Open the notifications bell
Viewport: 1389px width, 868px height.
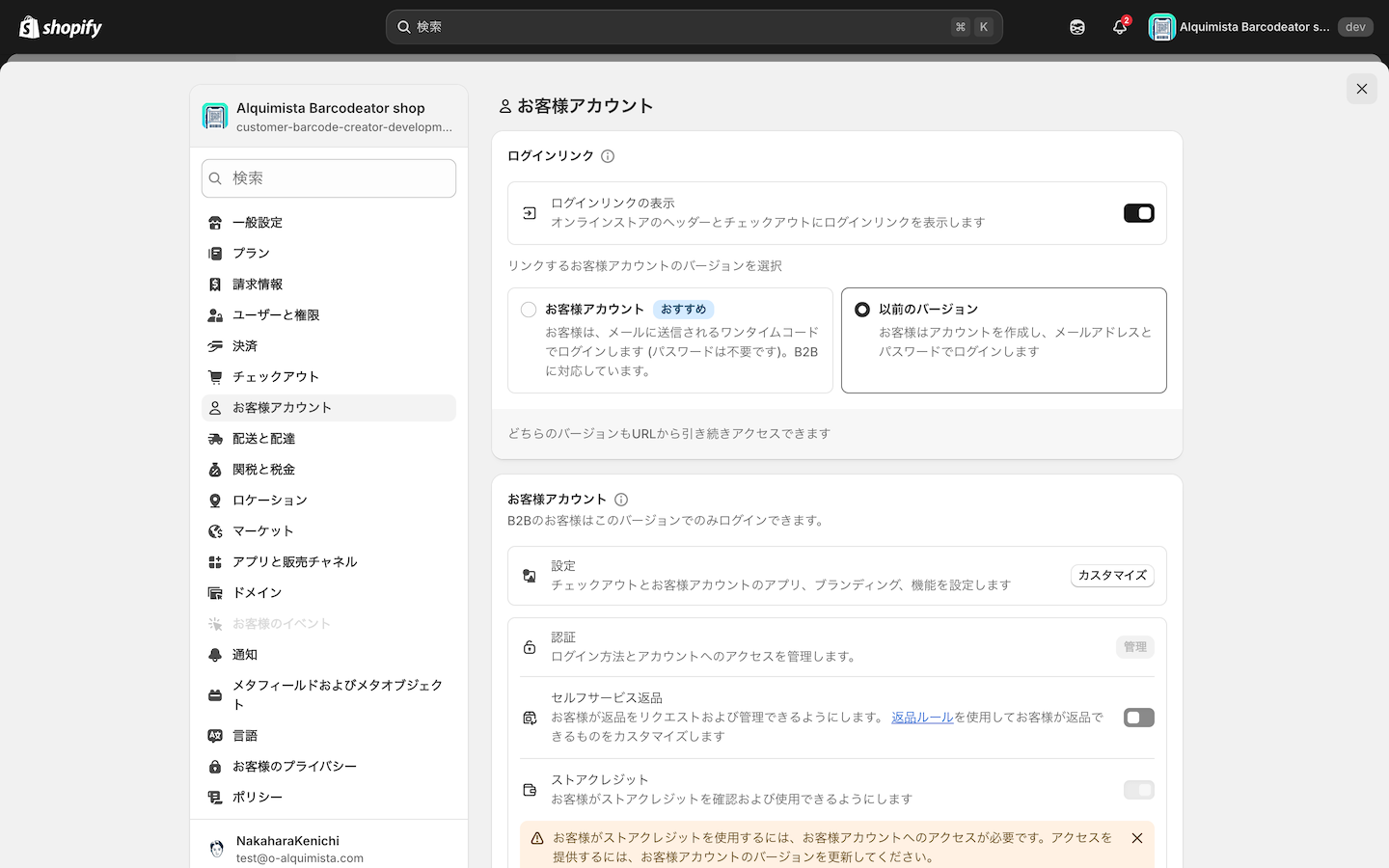[x=1119, y=27]
